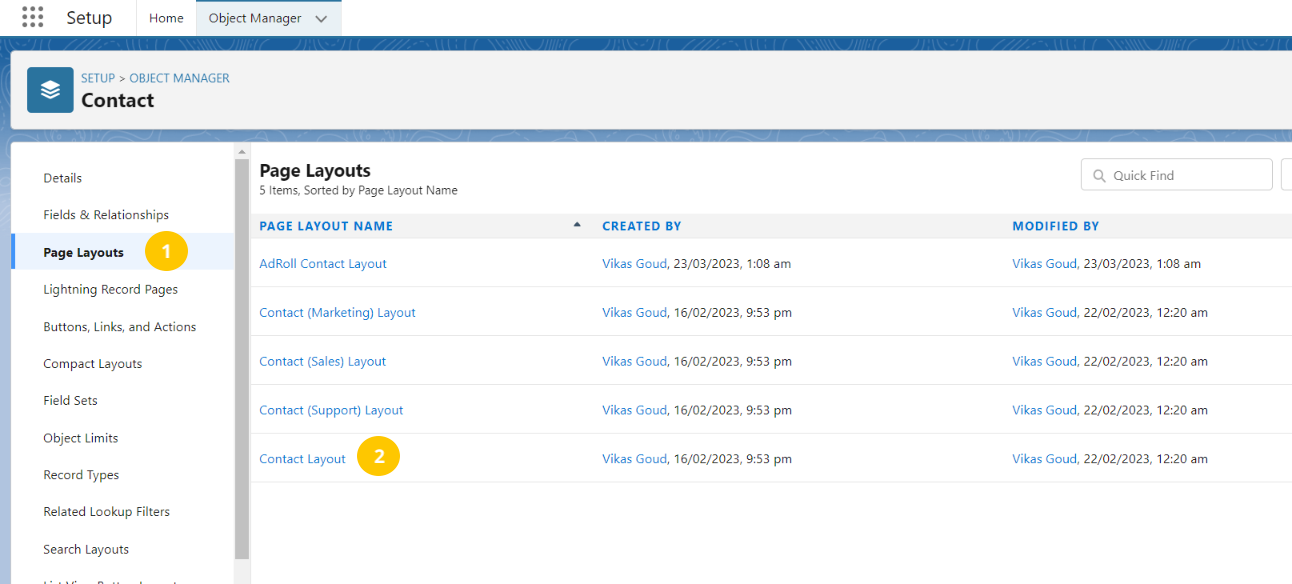Click the '5 Items, Sorted by Page Layout Name' text
Image resolution: width=1292 pixels, height=584 pixels.
(x=358, y=190)
